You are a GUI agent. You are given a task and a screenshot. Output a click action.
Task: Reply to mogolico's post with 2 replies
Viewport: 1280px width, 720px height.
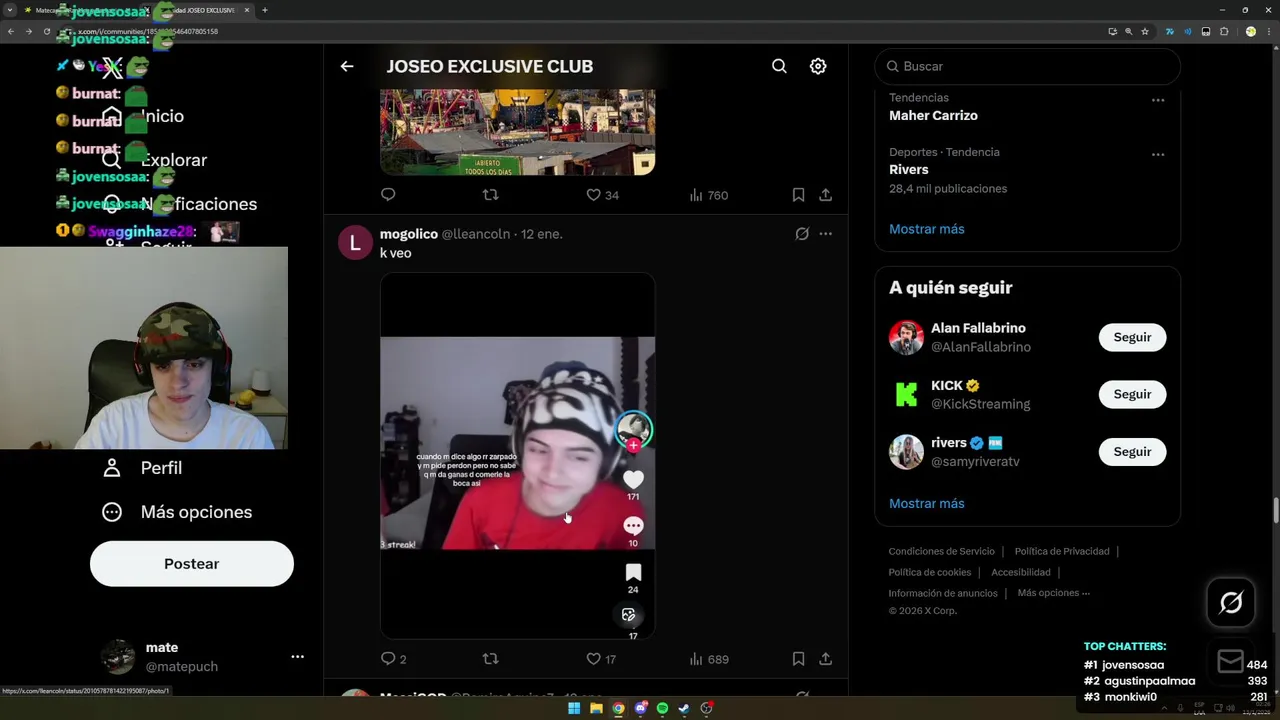coord(393,659)
